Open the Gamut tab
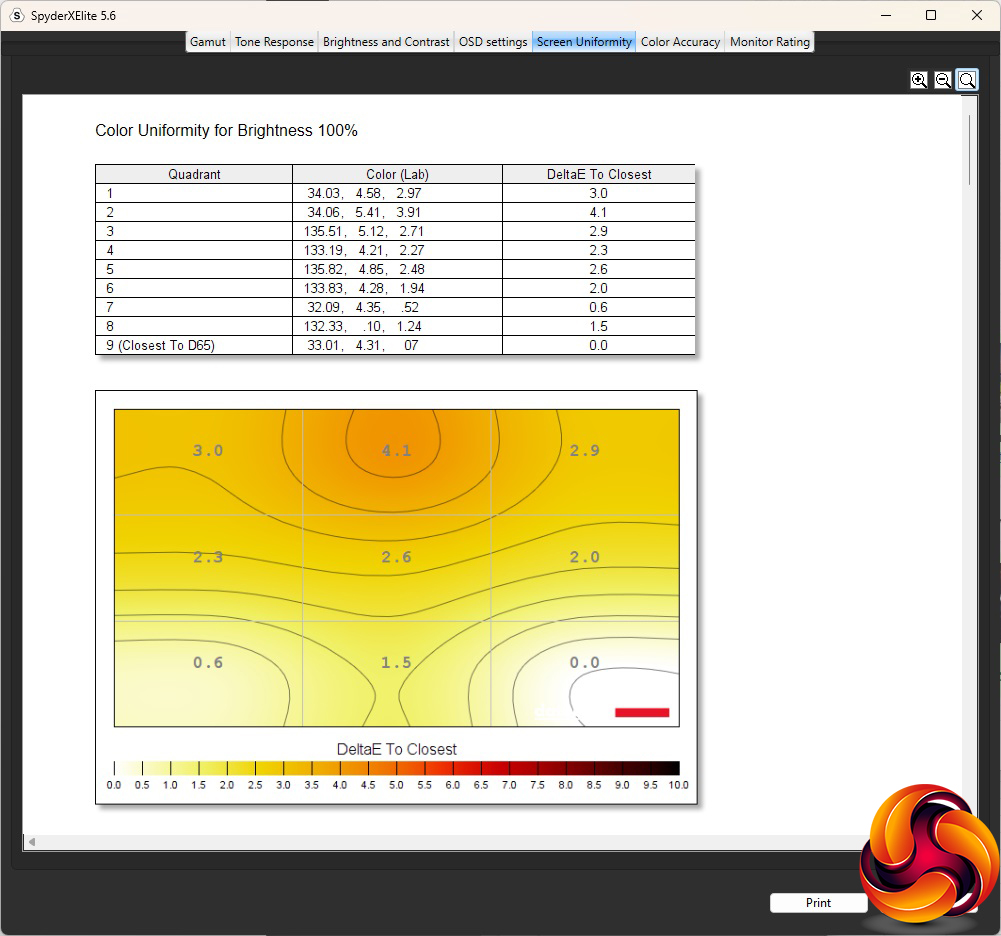 207,42
